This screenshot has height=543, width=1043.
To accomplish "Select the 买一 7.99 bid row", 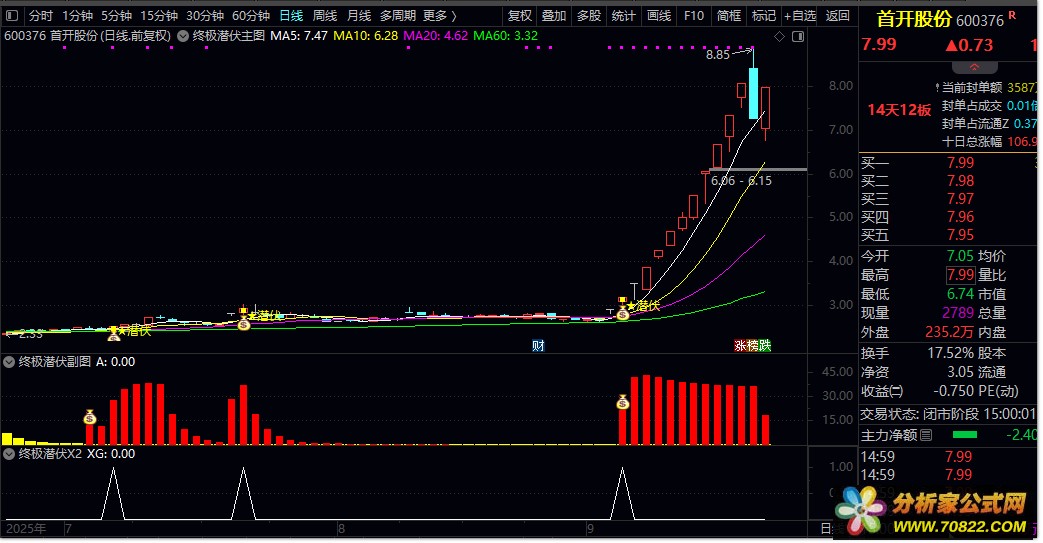I will [949, 162].
